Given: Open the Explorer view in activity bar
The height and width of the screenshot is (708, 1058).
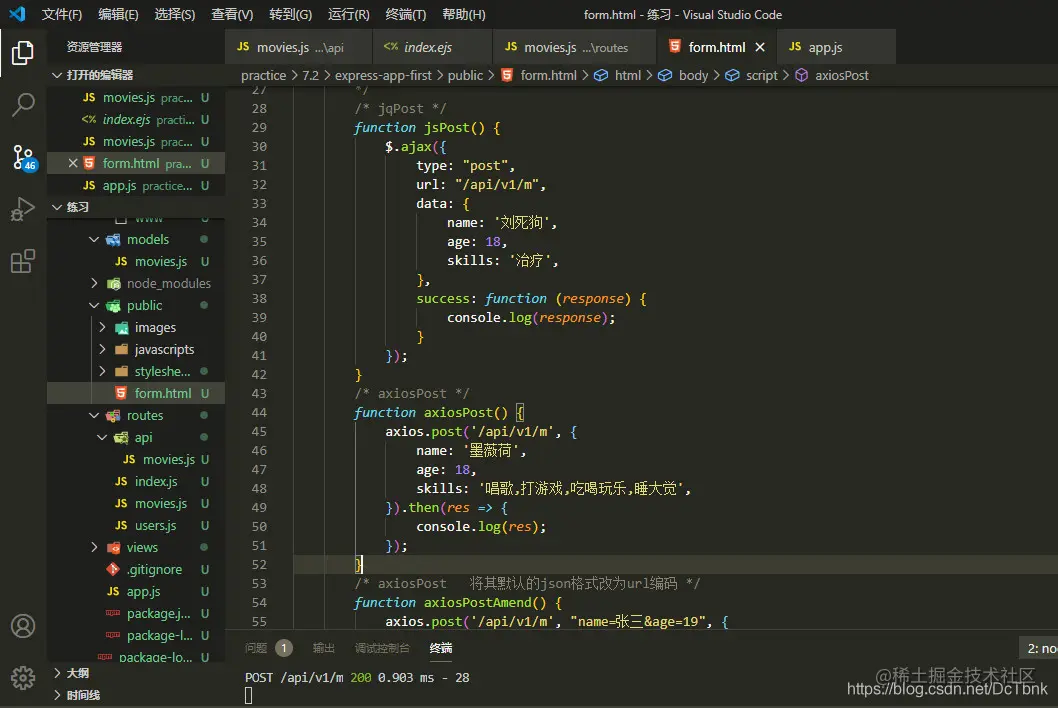Looking at the screenshot, I should point(22,53).
